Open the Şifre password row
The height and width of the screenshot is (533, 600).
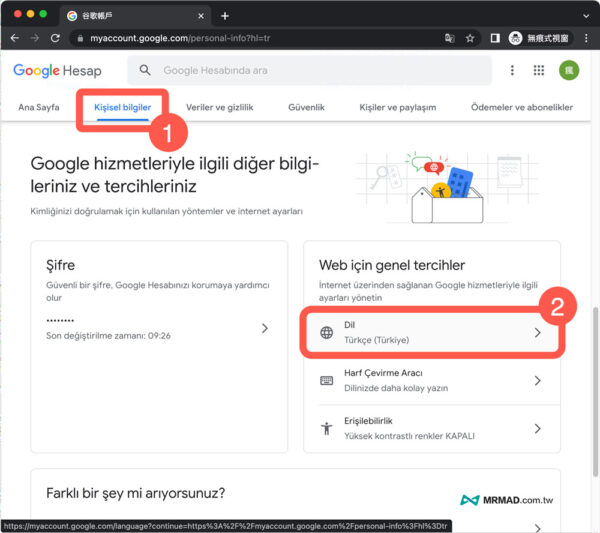(x=159, y=328)
